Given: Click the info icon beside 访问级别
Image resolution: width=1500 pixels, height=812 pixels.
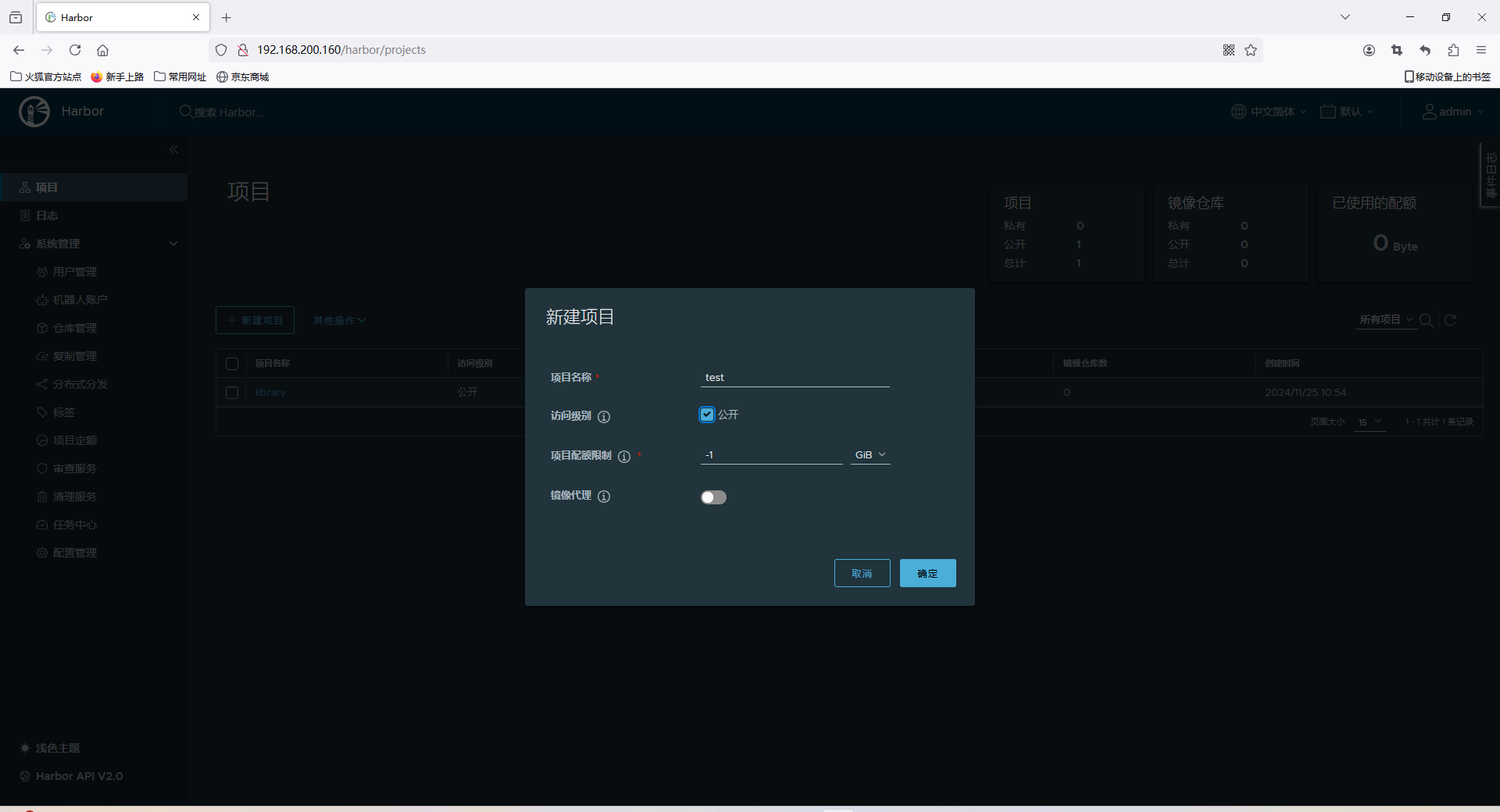Looking at the screenshot, I should pos(604,417).
